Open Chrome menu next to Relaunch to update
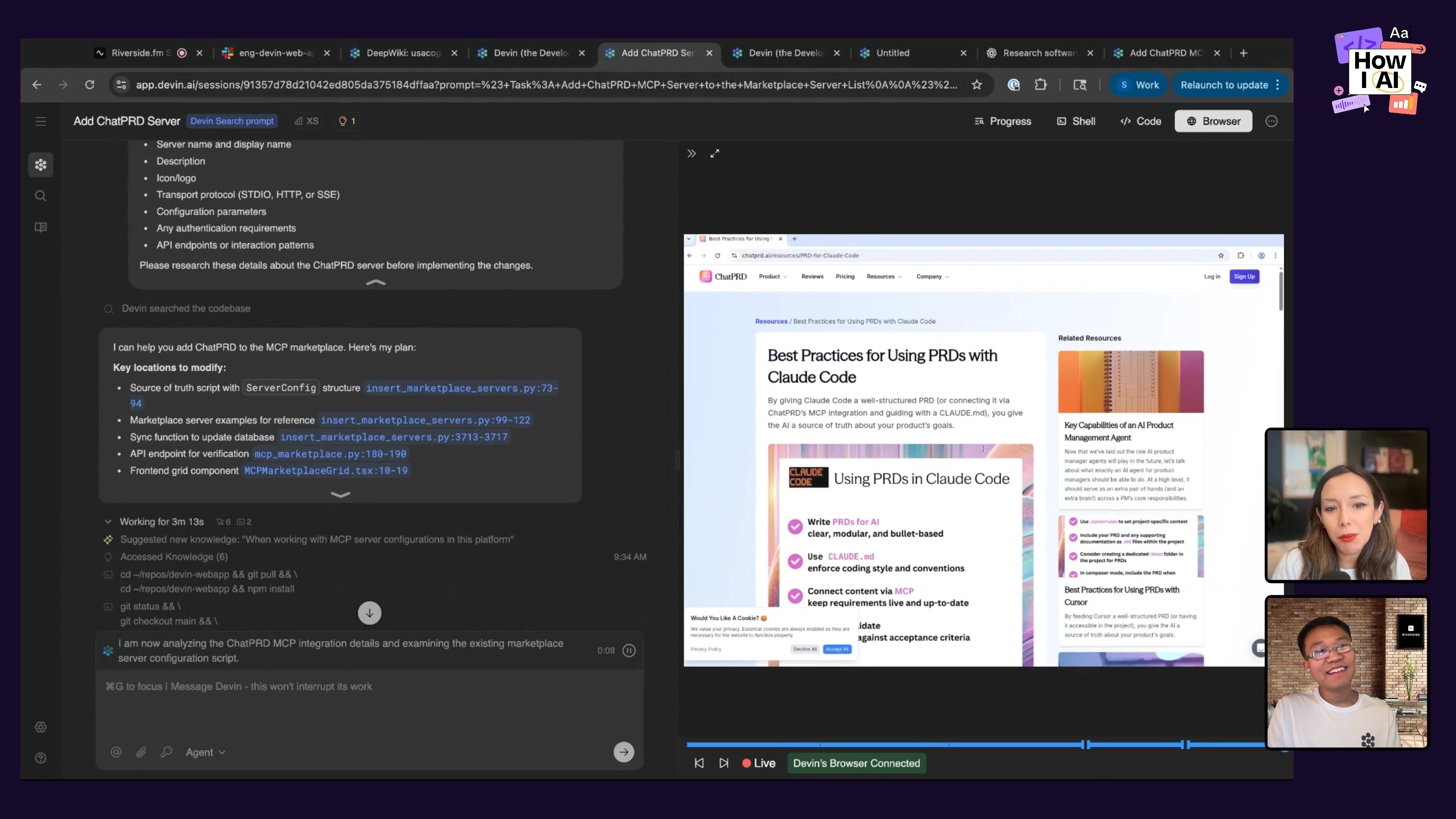The image size is (1456, 819). coord(1277,85)
